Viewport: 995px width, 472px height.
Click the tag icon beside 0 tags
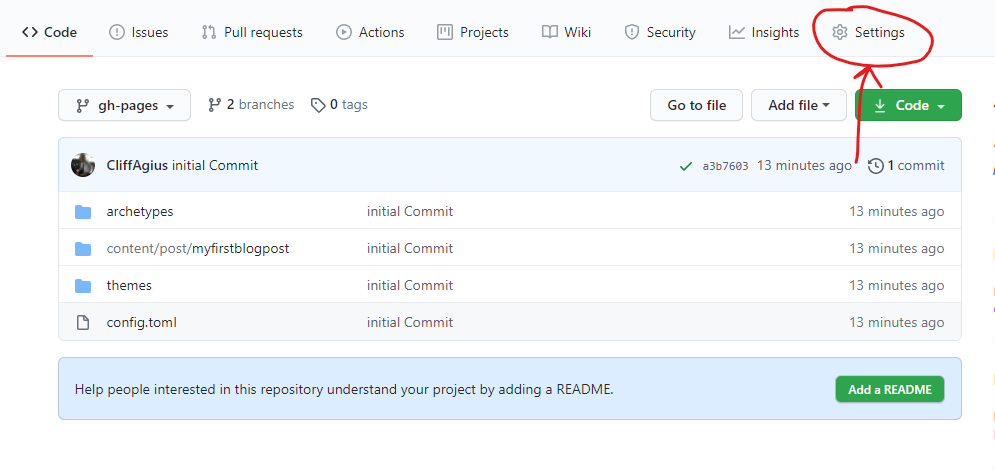[x=318, y=105]
